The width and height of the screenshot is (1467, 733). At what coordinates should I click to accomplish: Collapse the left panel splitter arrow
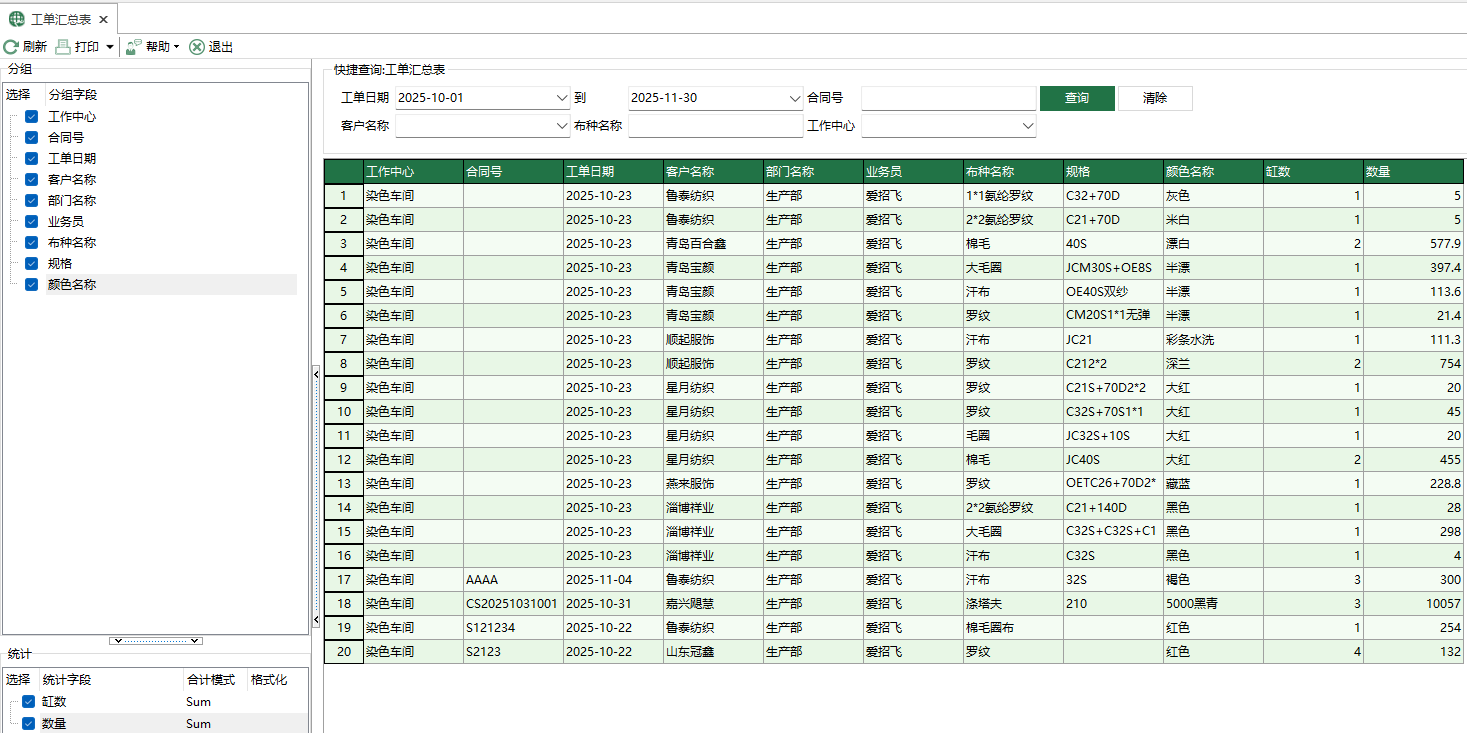click(x=316, y=373)
